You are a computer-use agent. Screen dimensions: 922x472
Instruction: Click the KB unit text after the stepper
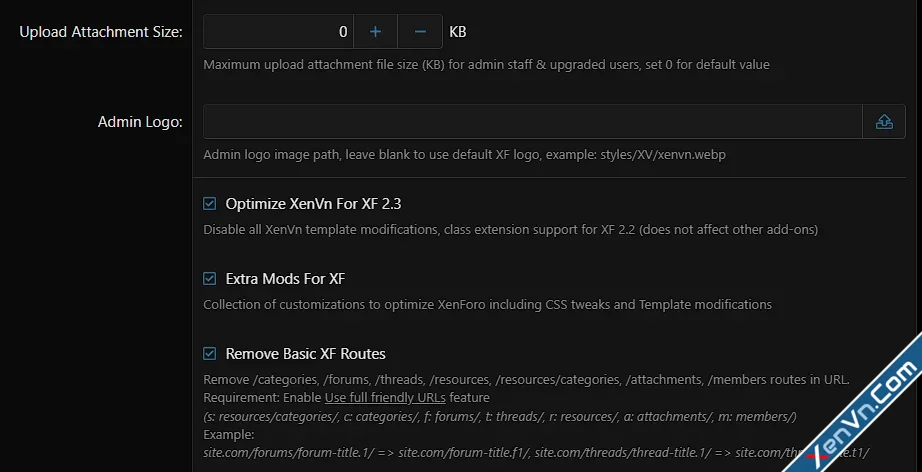click(458, 32)
